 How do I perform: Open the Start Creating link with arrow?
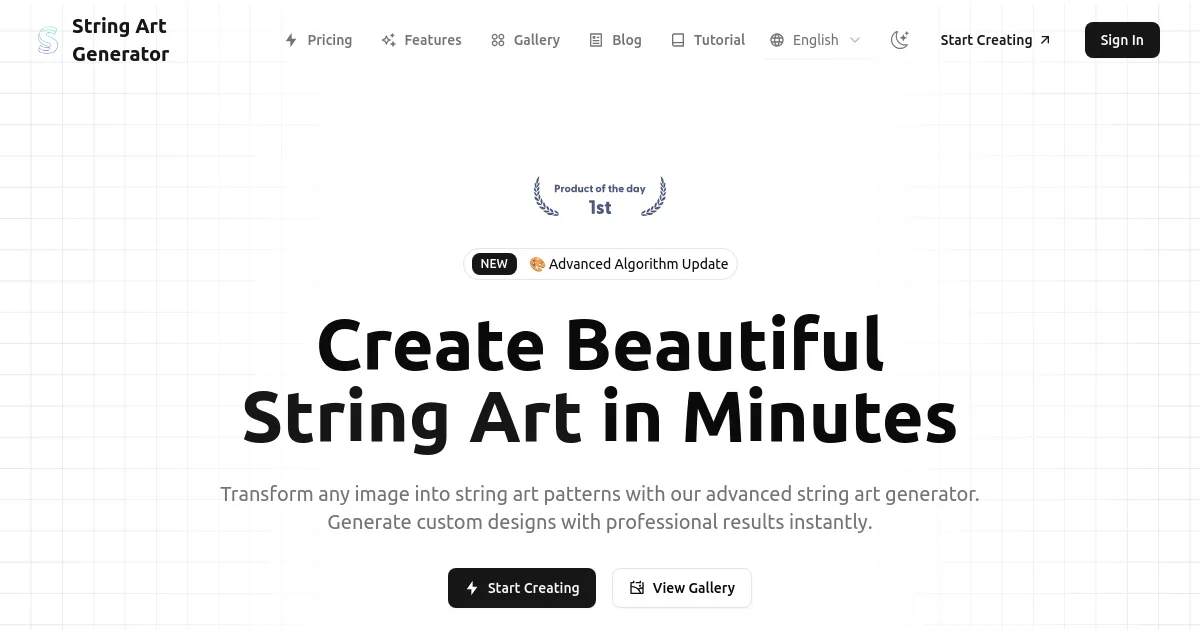[994, 40]
